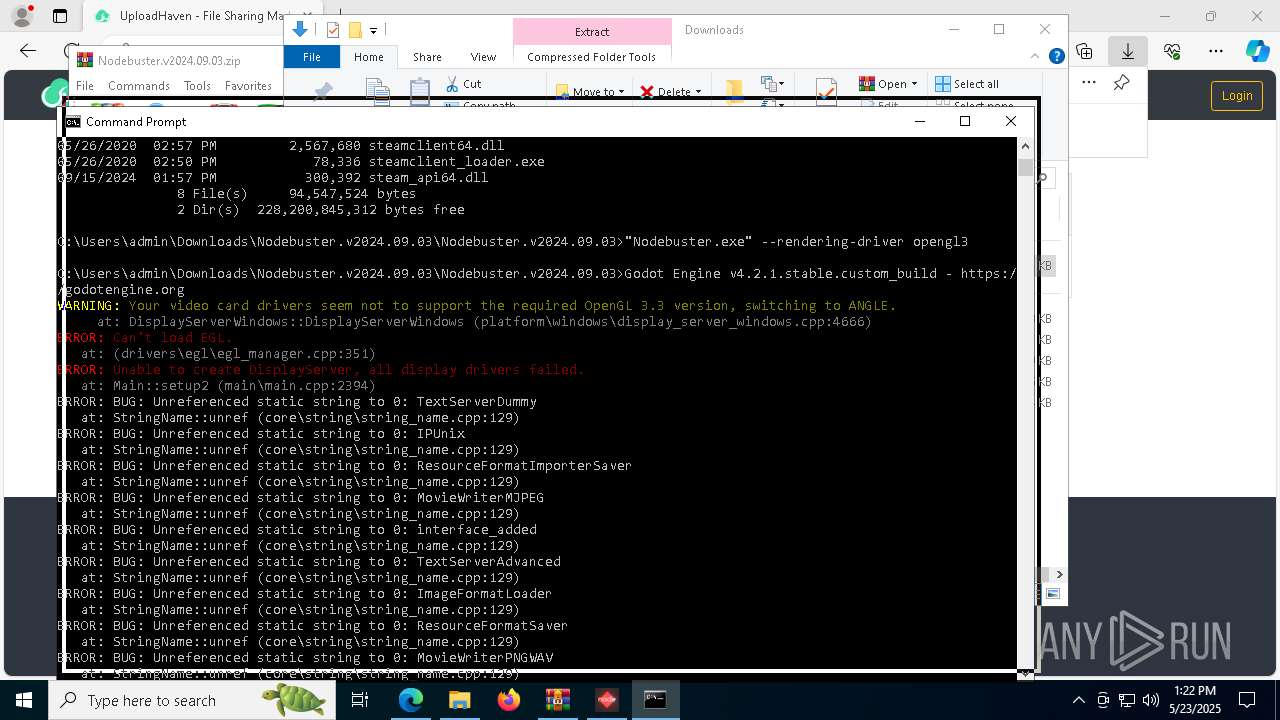Image resolution: width=1280 pixels, height=720 pixels.
Task: Go back in the Edge browser
Action: click(x=28, y=51)
